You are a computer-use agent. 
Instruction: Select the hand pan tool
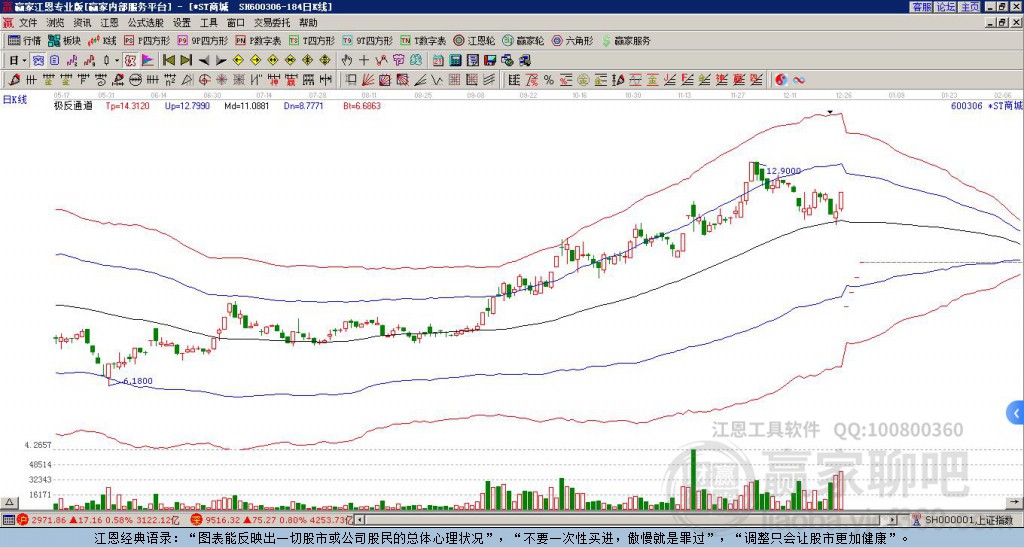tap(347, 61)
